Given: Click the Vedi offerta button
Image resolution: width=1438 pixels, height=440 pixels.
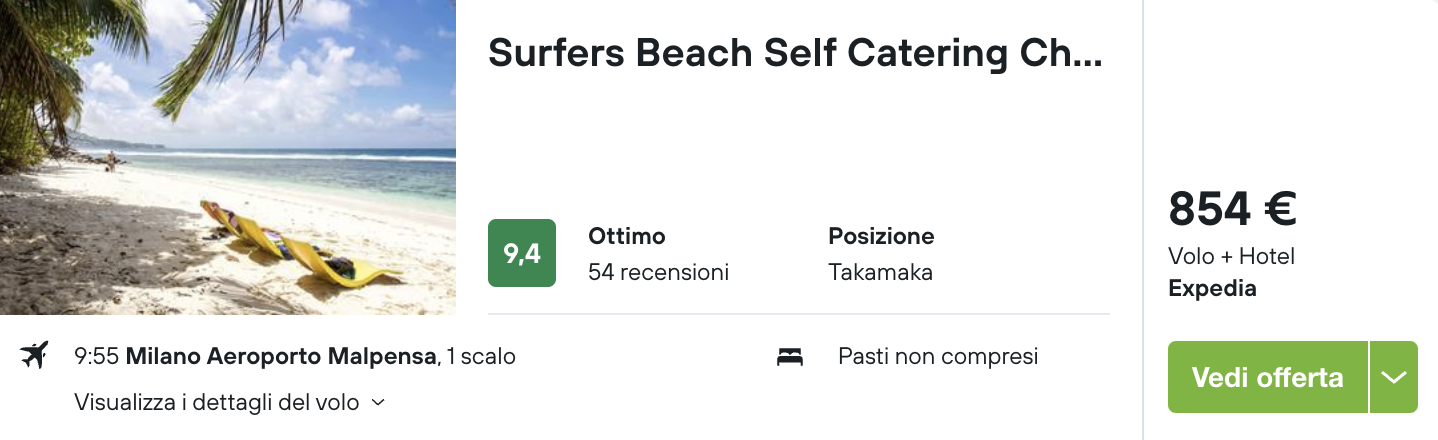Looking at the screenshot, I should click(x=1267, y=377).
